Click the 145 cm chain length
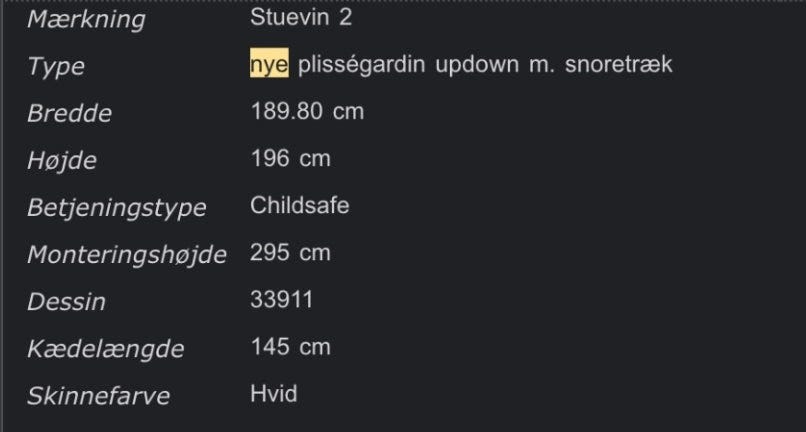This screenshot has width=806, height=432. [x=290, y=347]
